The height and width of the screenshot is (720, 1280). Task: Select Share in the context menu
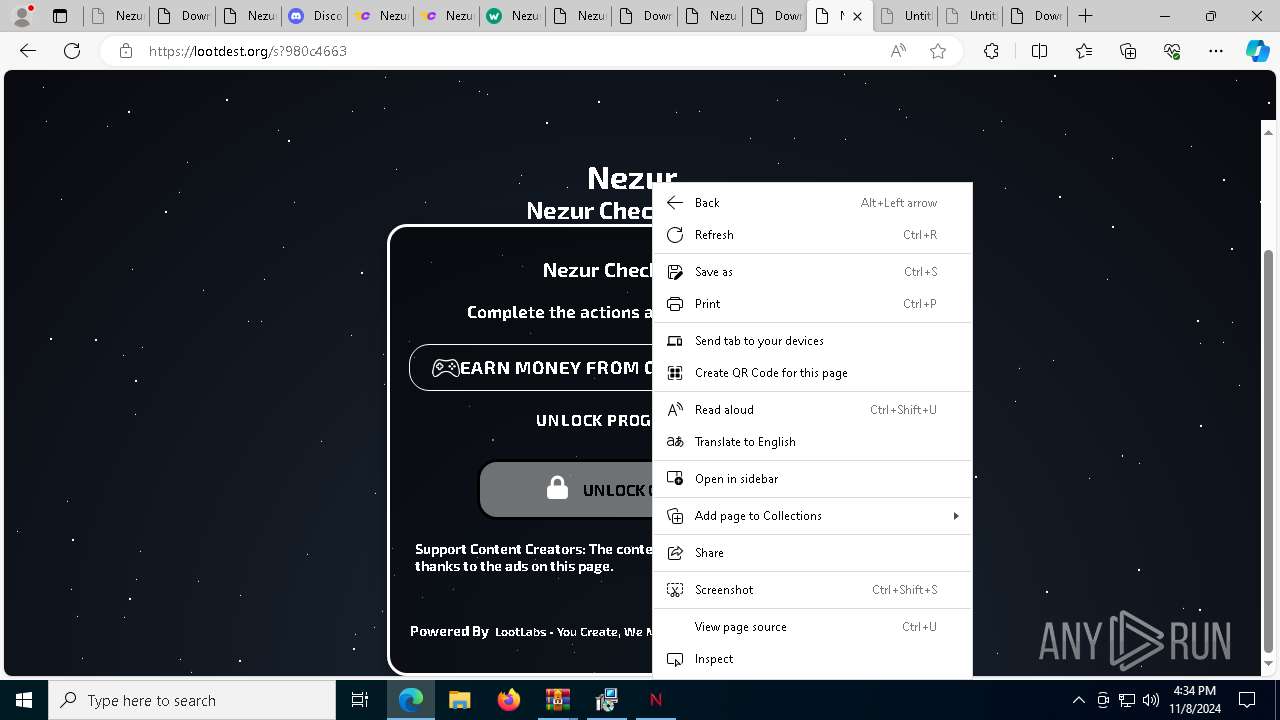[812, 553]
